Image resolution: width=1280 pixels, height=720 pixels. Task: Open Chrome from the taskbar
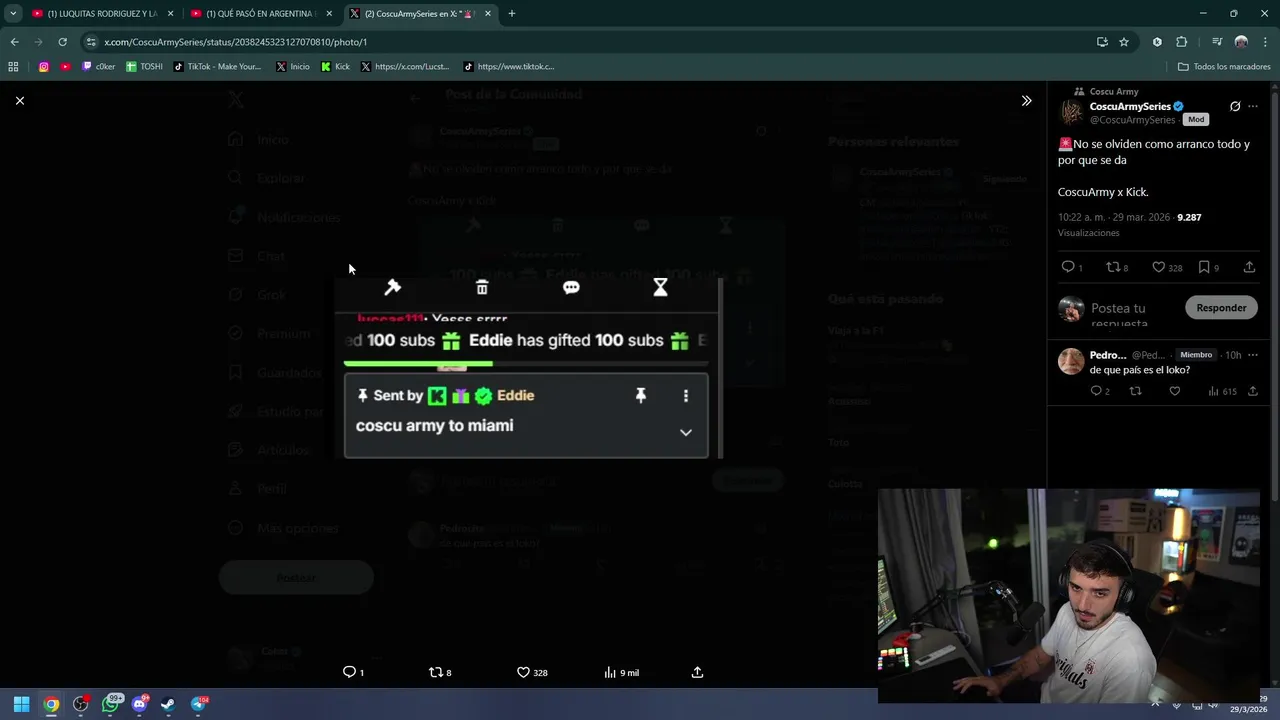(51, 704)
